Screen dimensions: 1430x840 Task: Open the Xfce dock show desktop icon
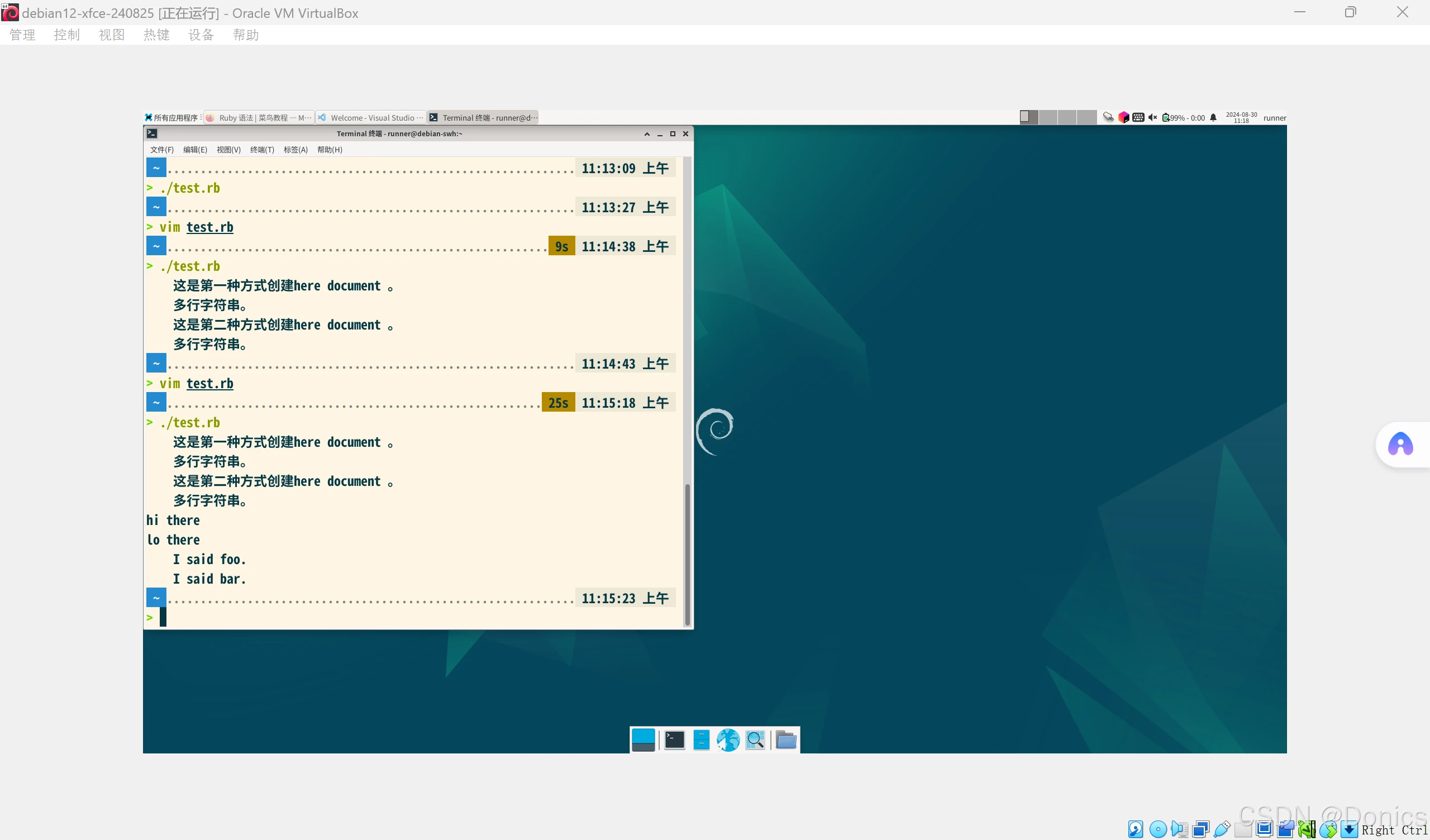point(643,740)
